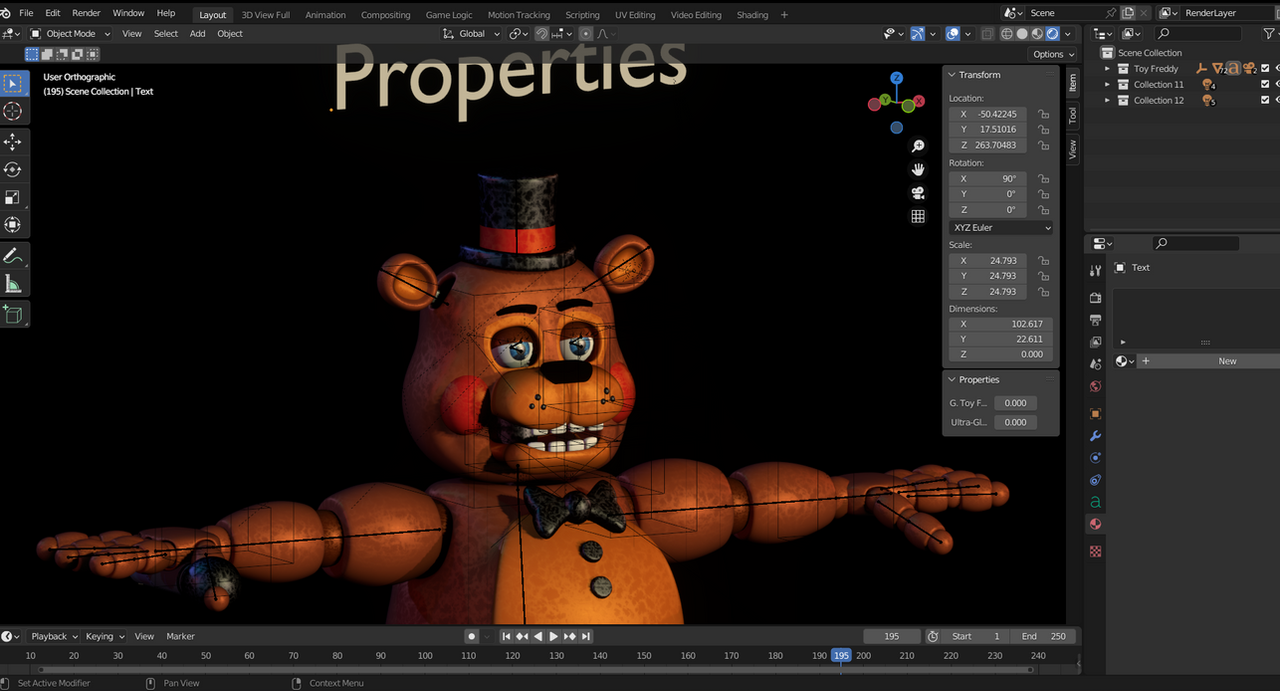Switch to the UV Editing workspace tab
The image size is (1280, 691).
(x=635, y=15)
